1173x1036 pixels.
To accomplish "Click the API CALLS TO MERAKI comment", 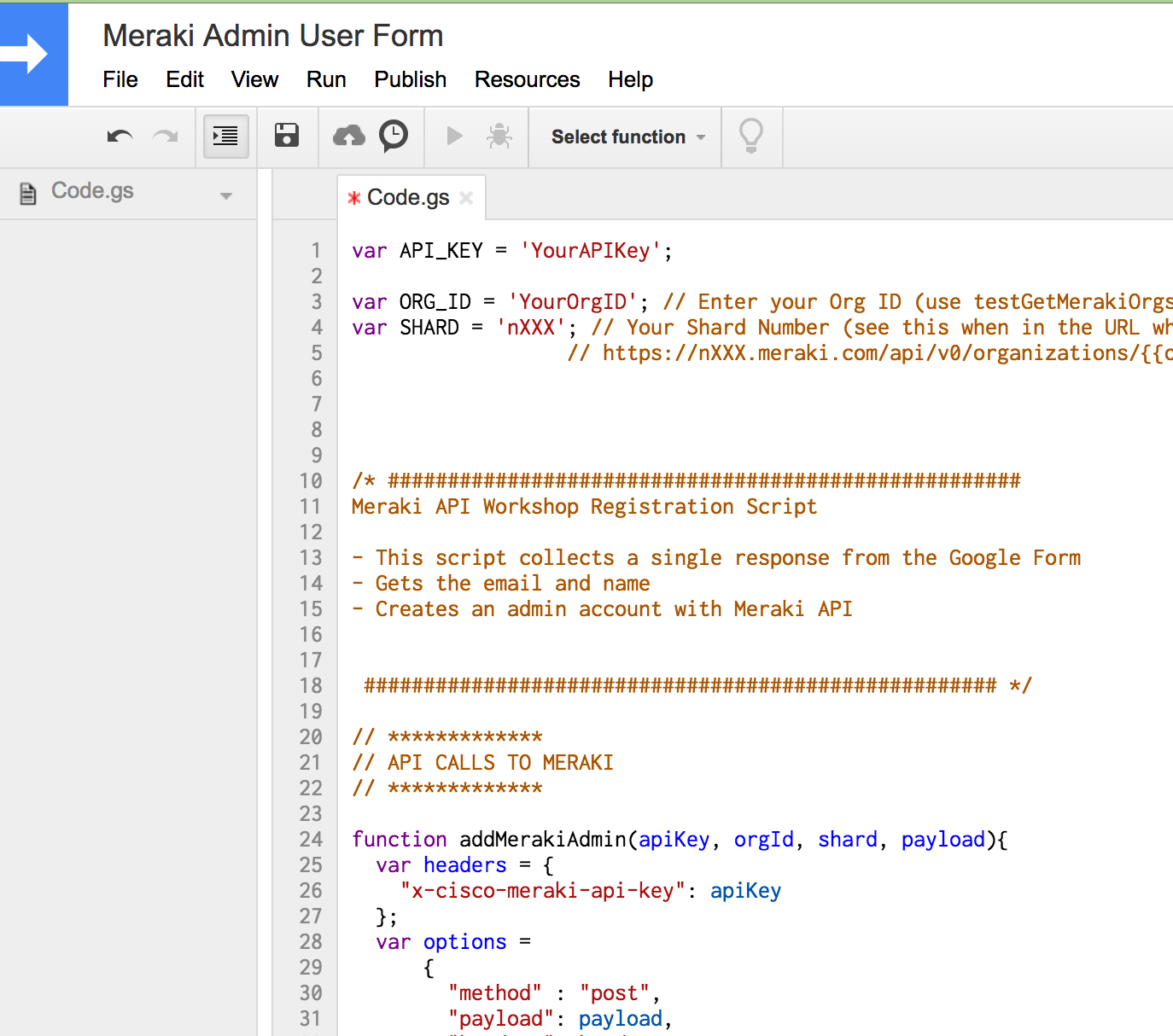I will click(x=483, y=763).
